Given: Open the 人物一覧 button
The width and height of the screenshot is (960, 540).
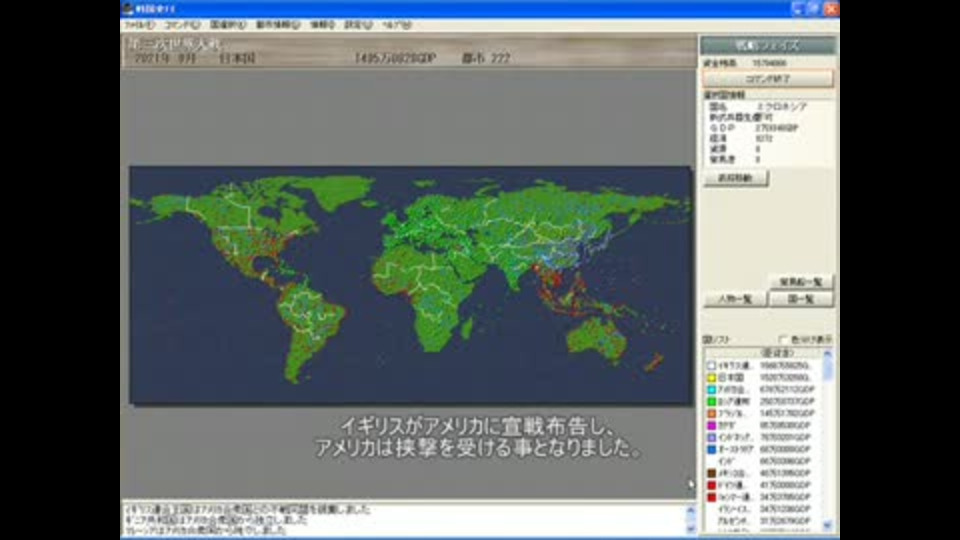Looking at the screenshot, I should point(735,299).
